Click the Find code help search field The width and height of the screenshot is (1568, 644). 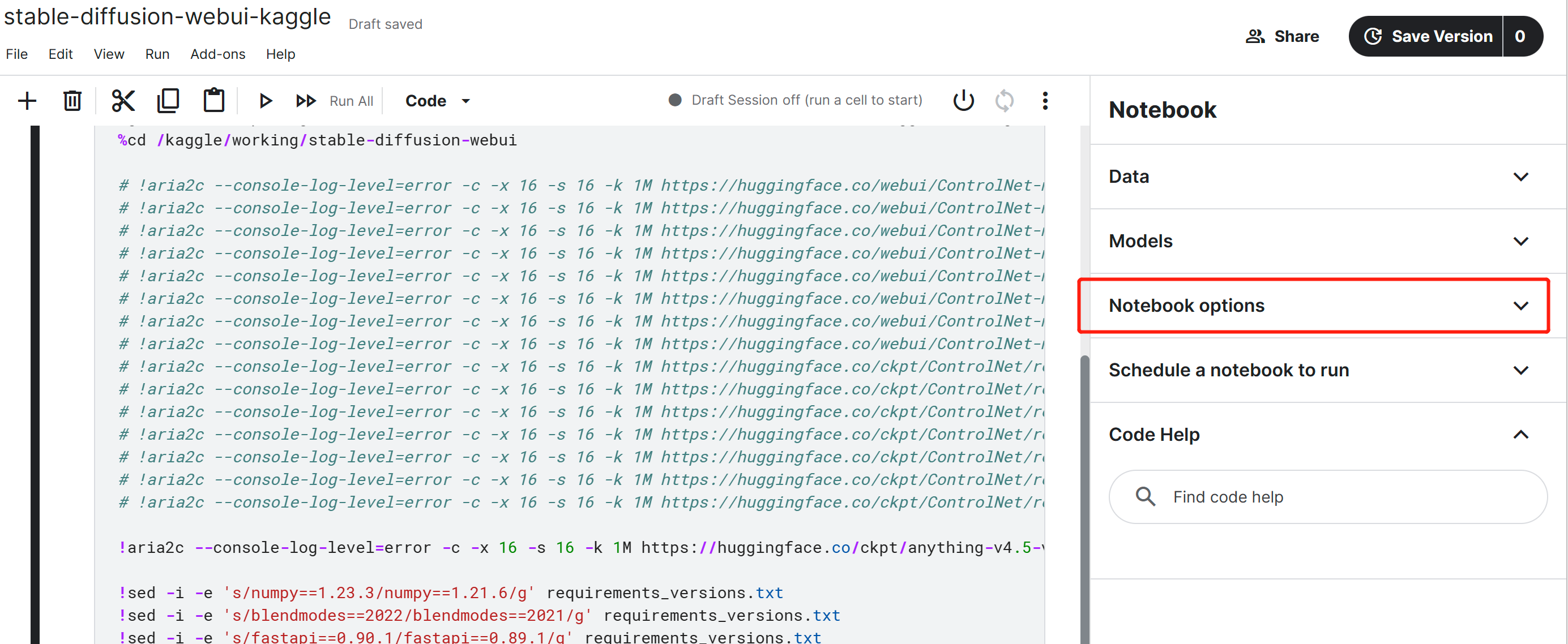click(x=1327, y=497)
